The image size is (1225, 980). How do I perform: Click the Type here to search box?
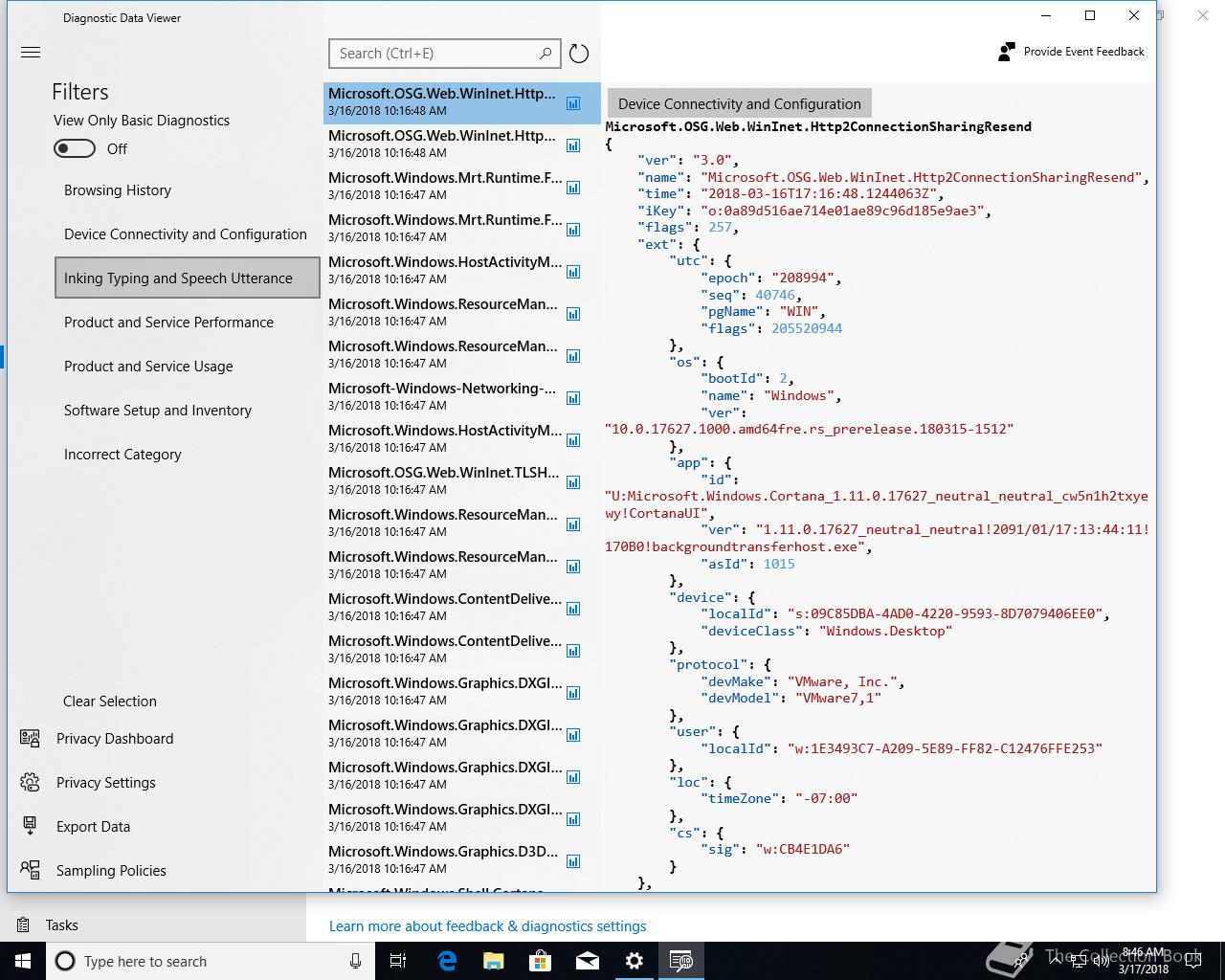[x=211, y=961]
